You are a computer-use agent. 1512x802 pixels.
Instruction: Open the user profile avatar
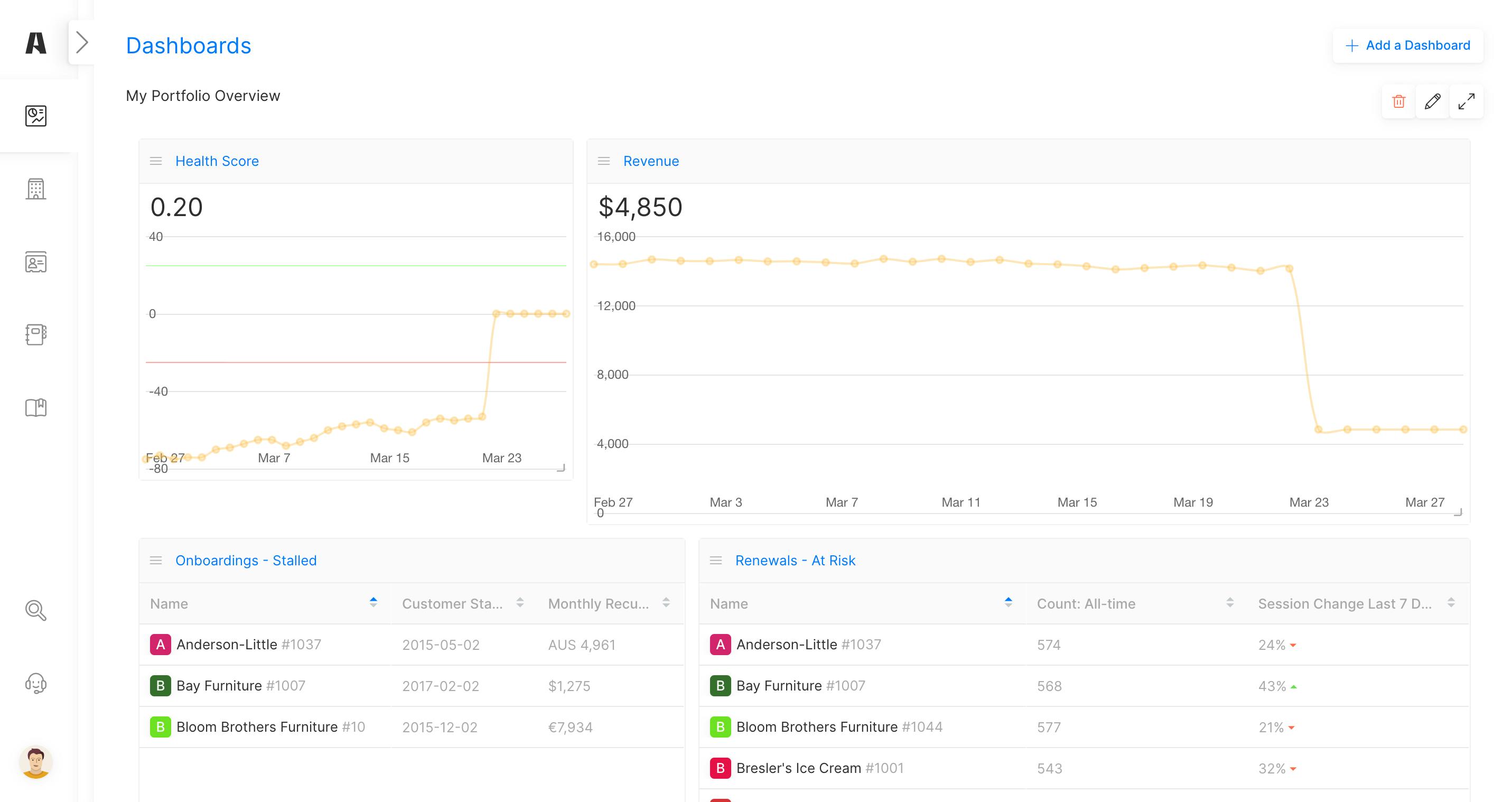click(36, 762)
